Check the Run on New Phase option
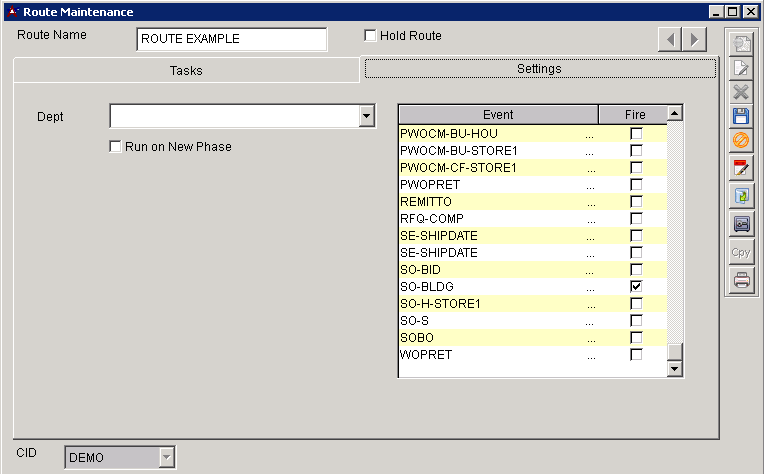 pyautogui.click(x=115, y=147)
